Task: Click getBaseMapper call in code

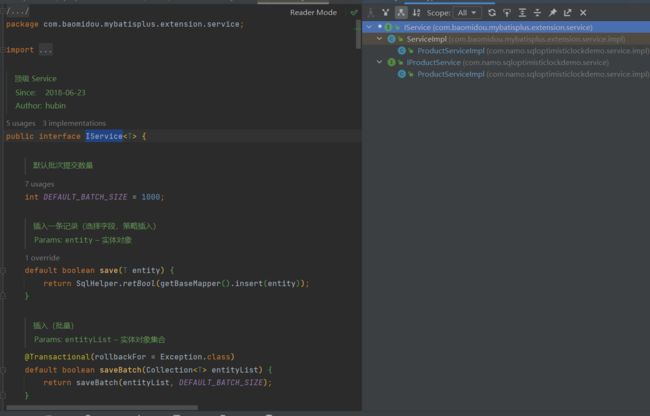Action: click(190, 283)
